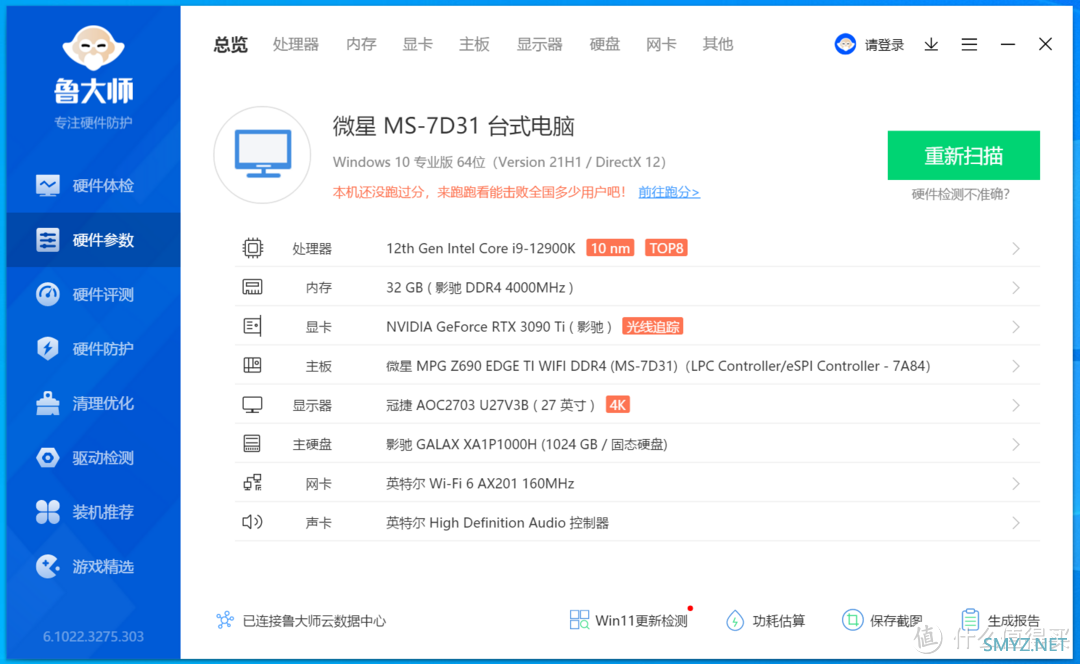Open the hamburger menu icon
The image size is (1080, 664).
969,44
